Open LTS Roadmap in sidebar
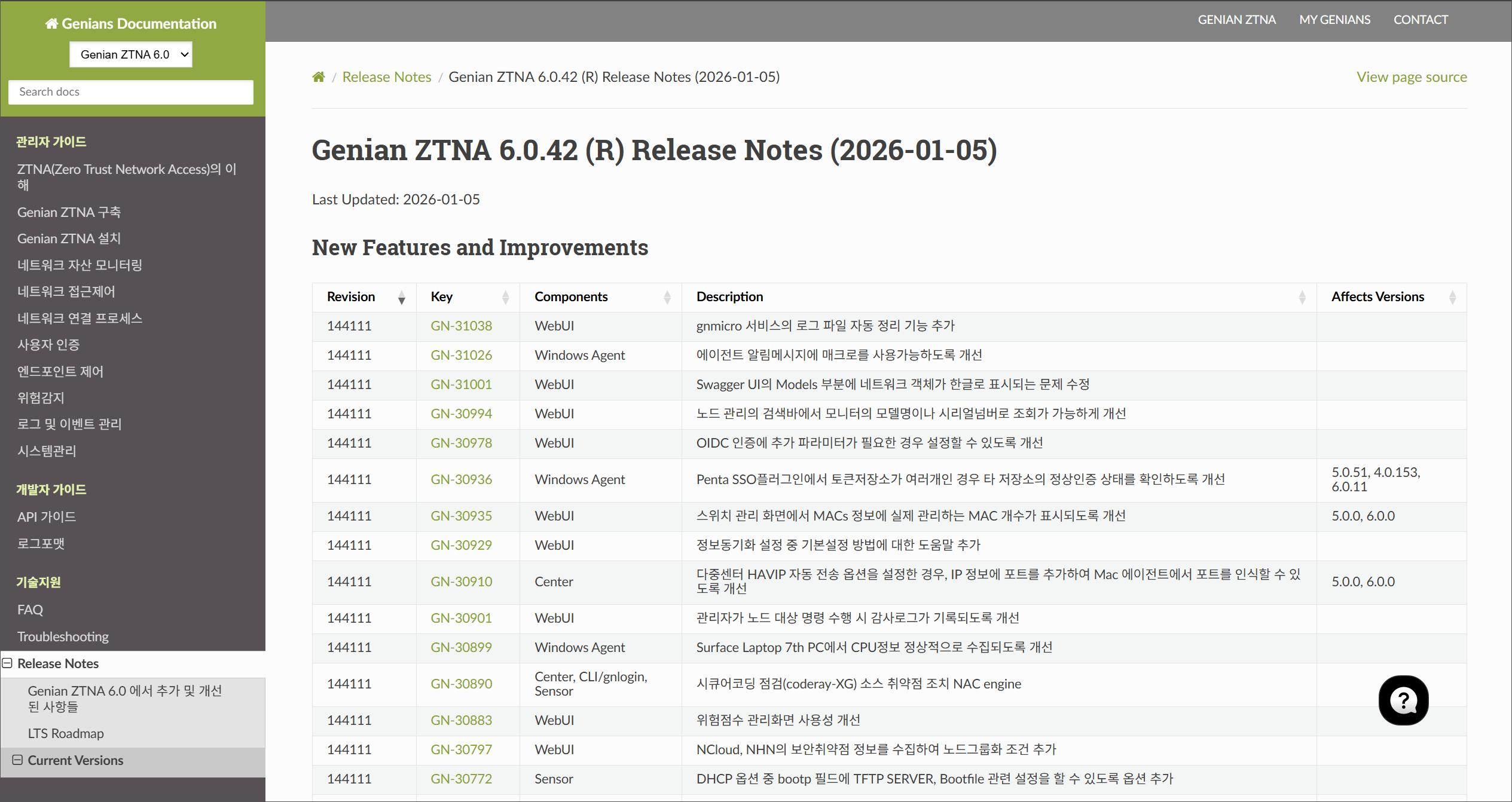 66,733
